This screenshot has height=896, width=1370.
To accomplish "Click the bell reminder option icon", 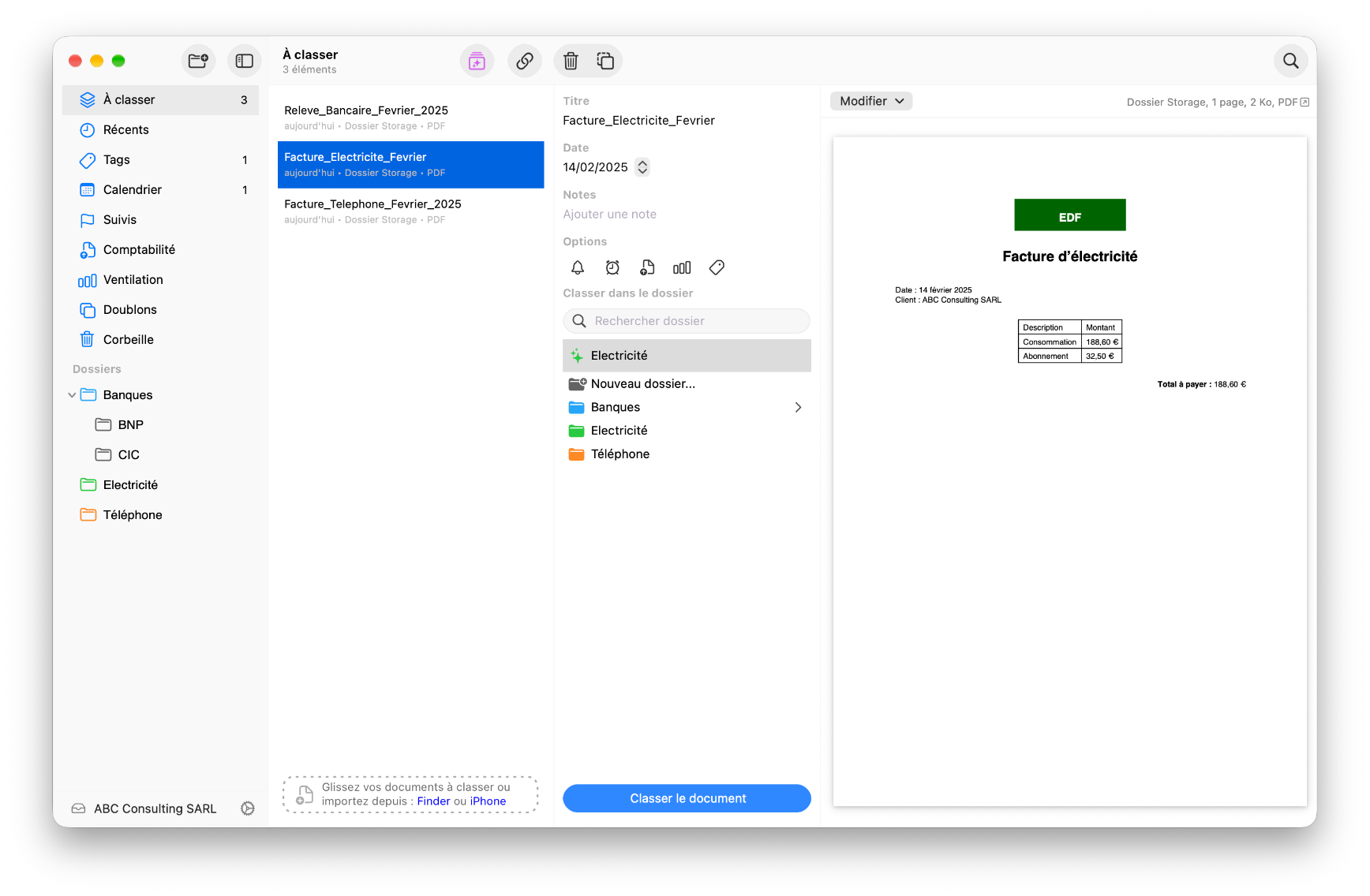I will coord(578,268).
